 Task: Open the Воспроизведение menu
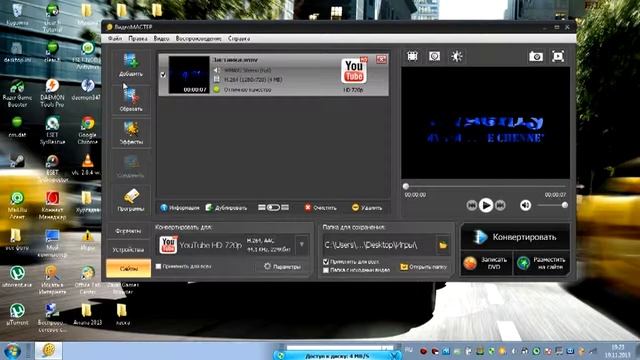198,38
